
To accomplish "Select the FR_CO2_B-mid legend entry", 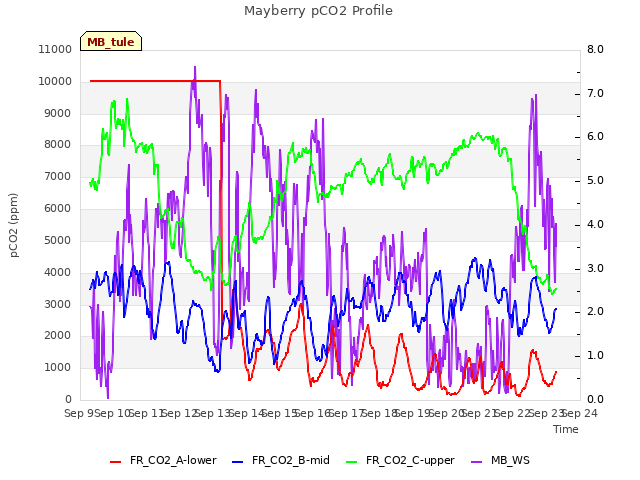I will click(x=281, y=460).
